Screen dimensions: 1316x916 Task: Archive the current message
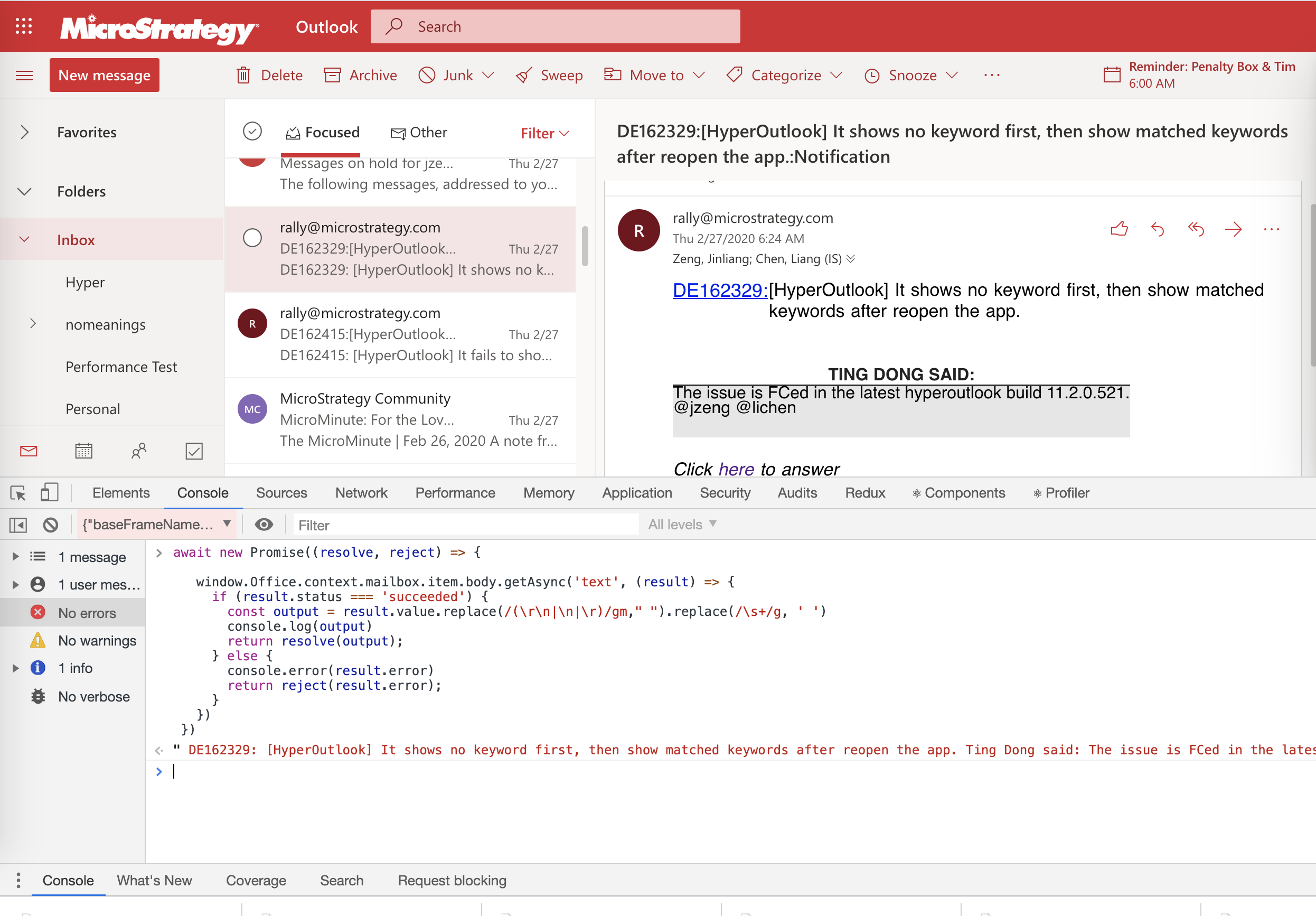[361, 74]
